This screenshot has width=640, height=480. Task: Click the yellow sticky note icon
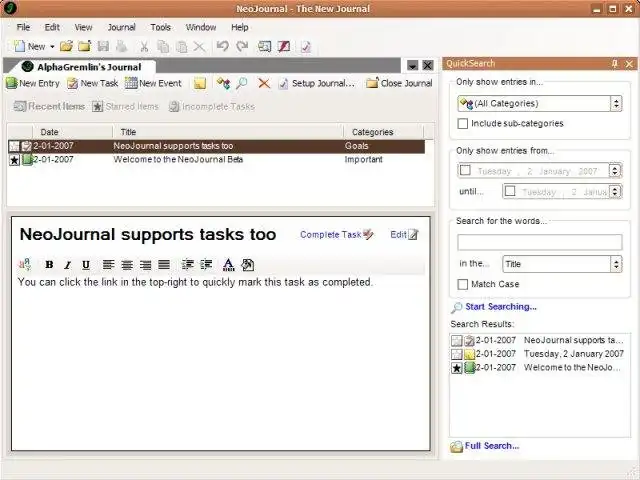pos(200,83)
